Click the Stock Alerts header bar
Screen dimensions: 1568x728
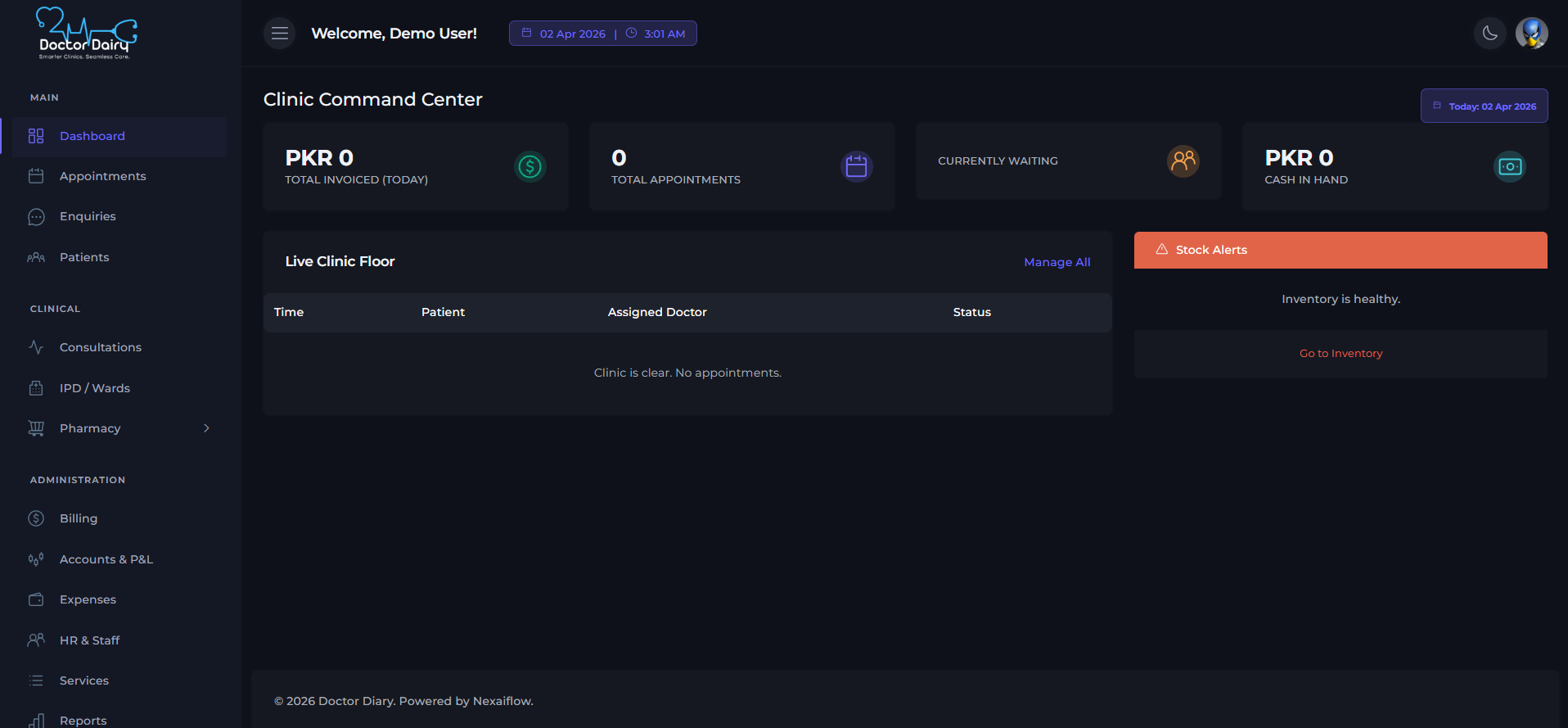click(1340, 250)
